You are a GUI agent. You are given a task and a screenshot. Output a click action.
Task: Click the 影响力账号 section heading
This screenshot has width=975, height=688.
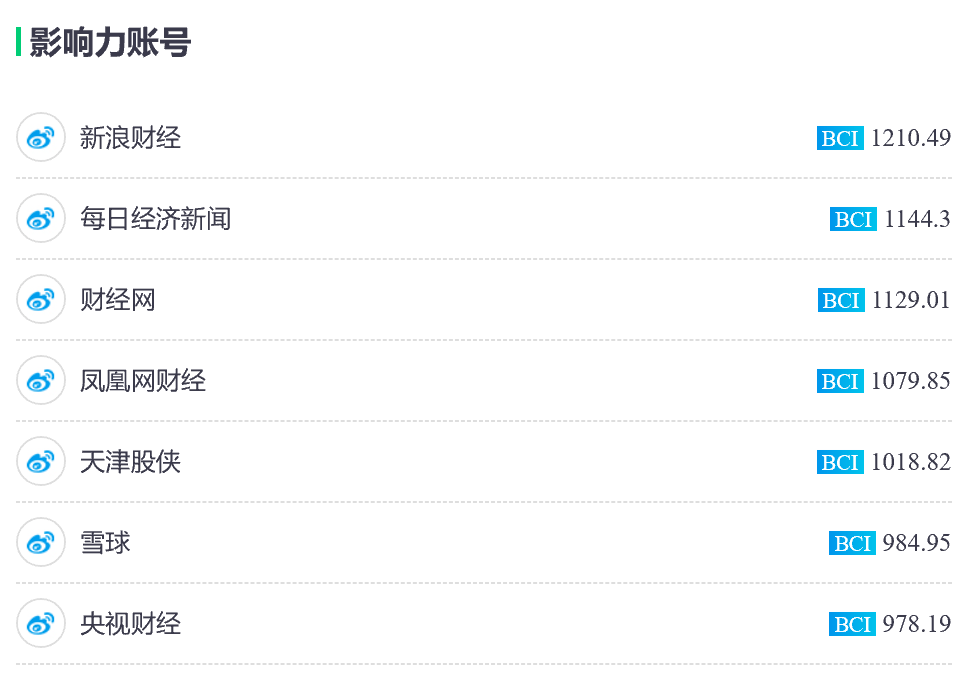tap(110, 42)
